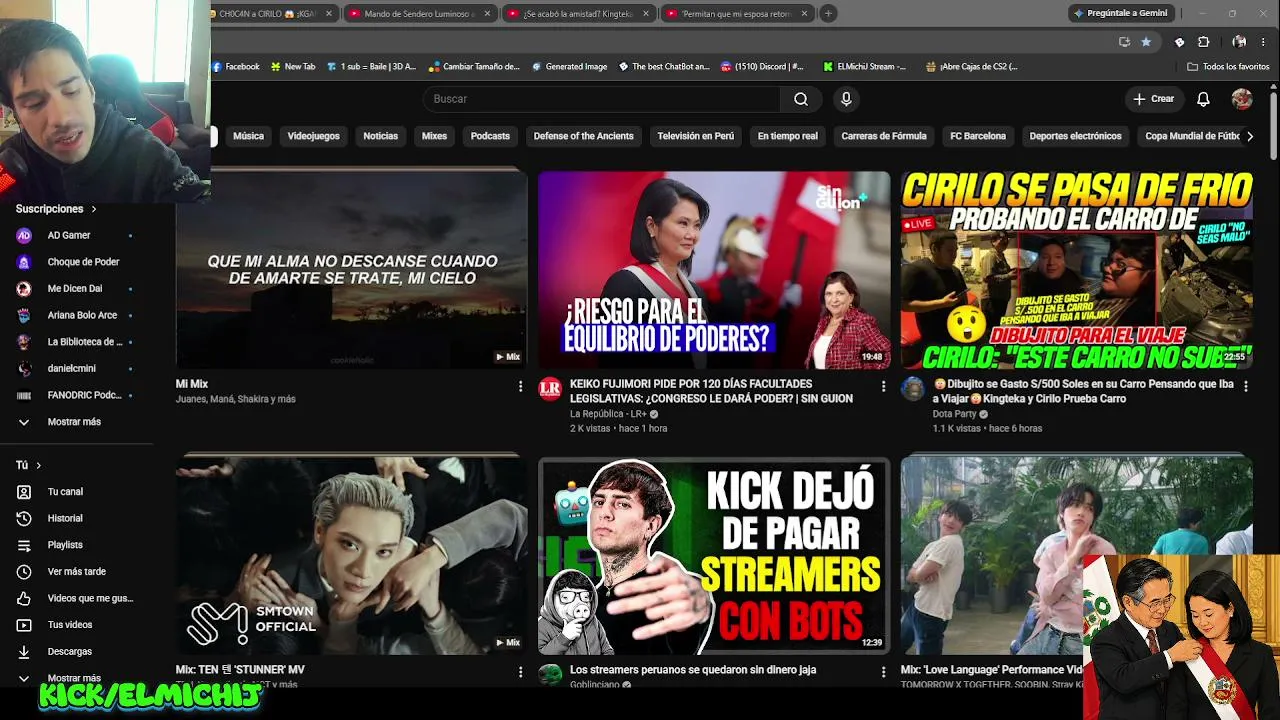Open YouTube notifications bell
The height and width of the screenshot is (720, 1280).
click(x=1203, y=99)
